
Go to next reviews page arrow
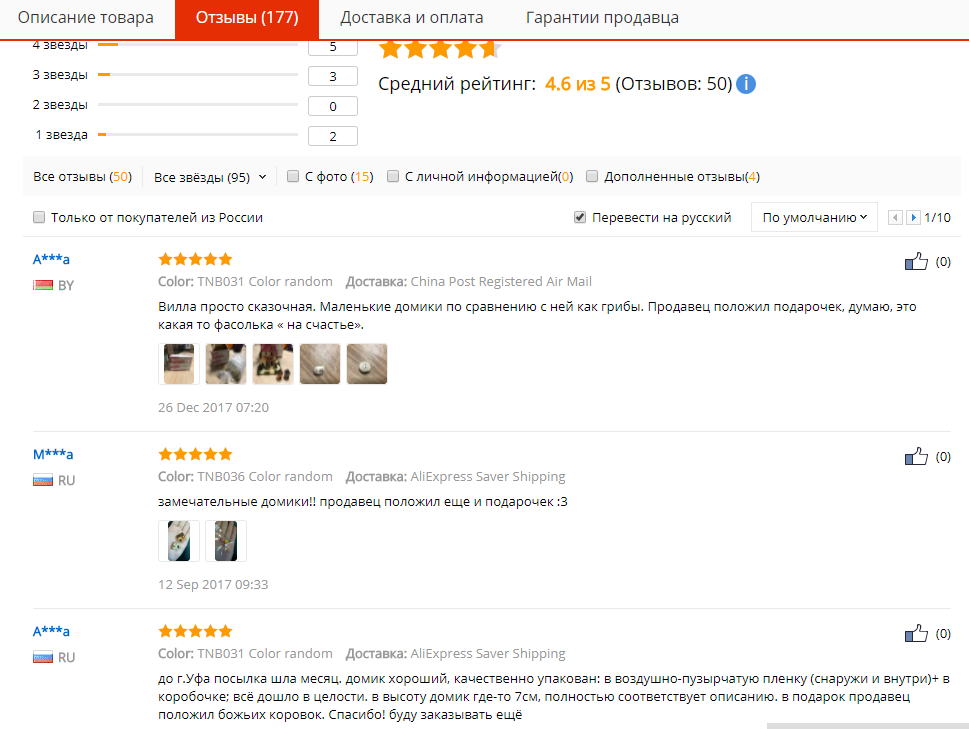point(913,217)
